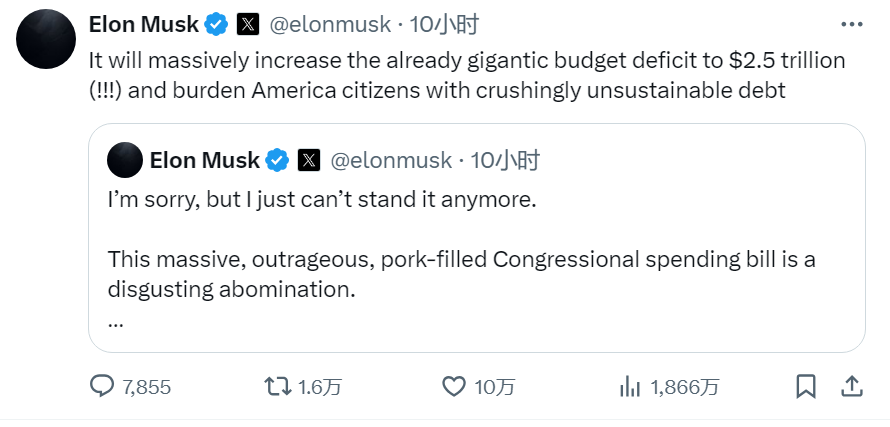Like the tweet with the heart icon
The image size is (890, 427).
[454, 387]
